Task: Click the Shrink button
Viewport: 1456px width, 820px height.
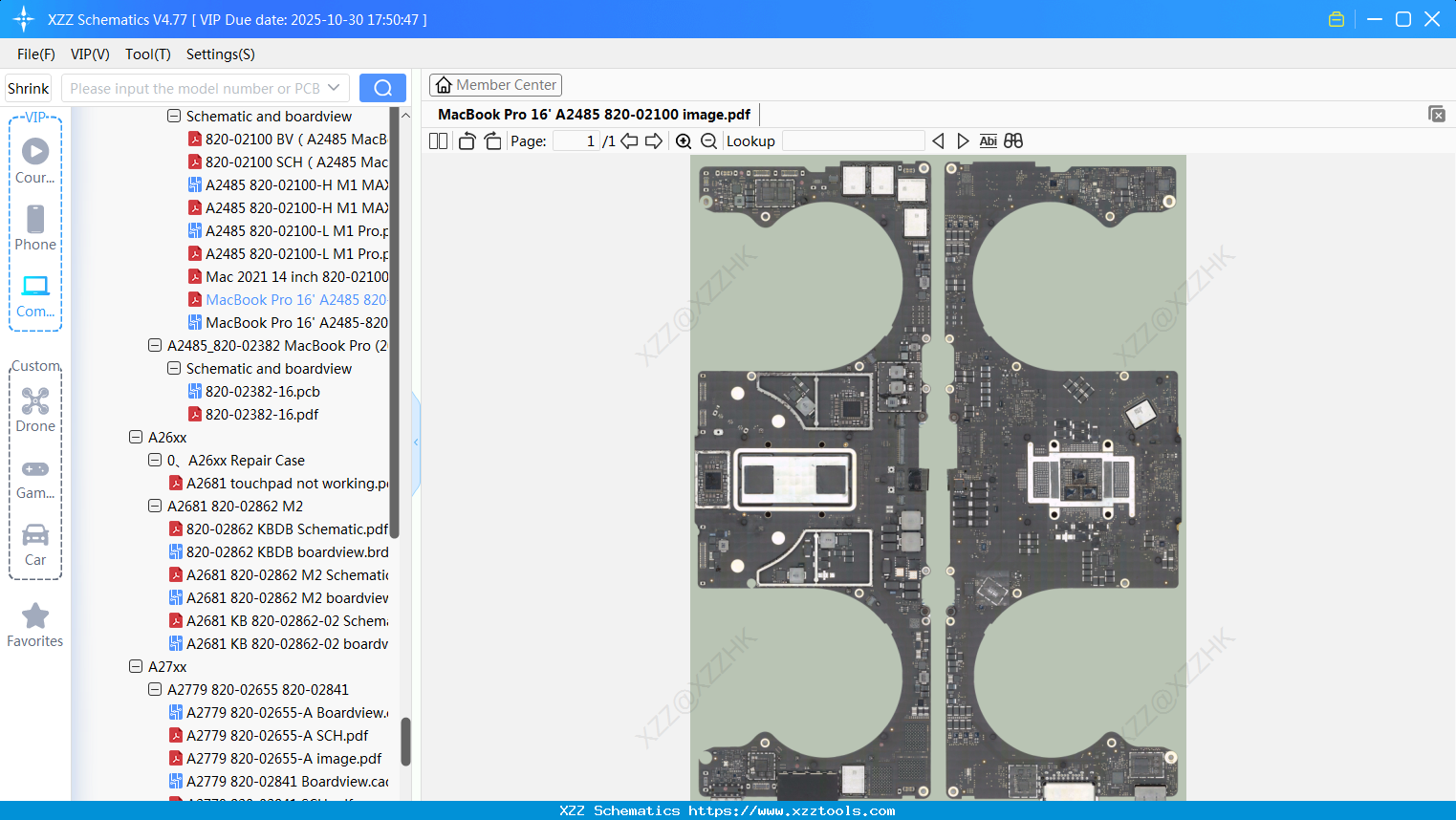Action: pyautogui.click(x=28, y=88)
